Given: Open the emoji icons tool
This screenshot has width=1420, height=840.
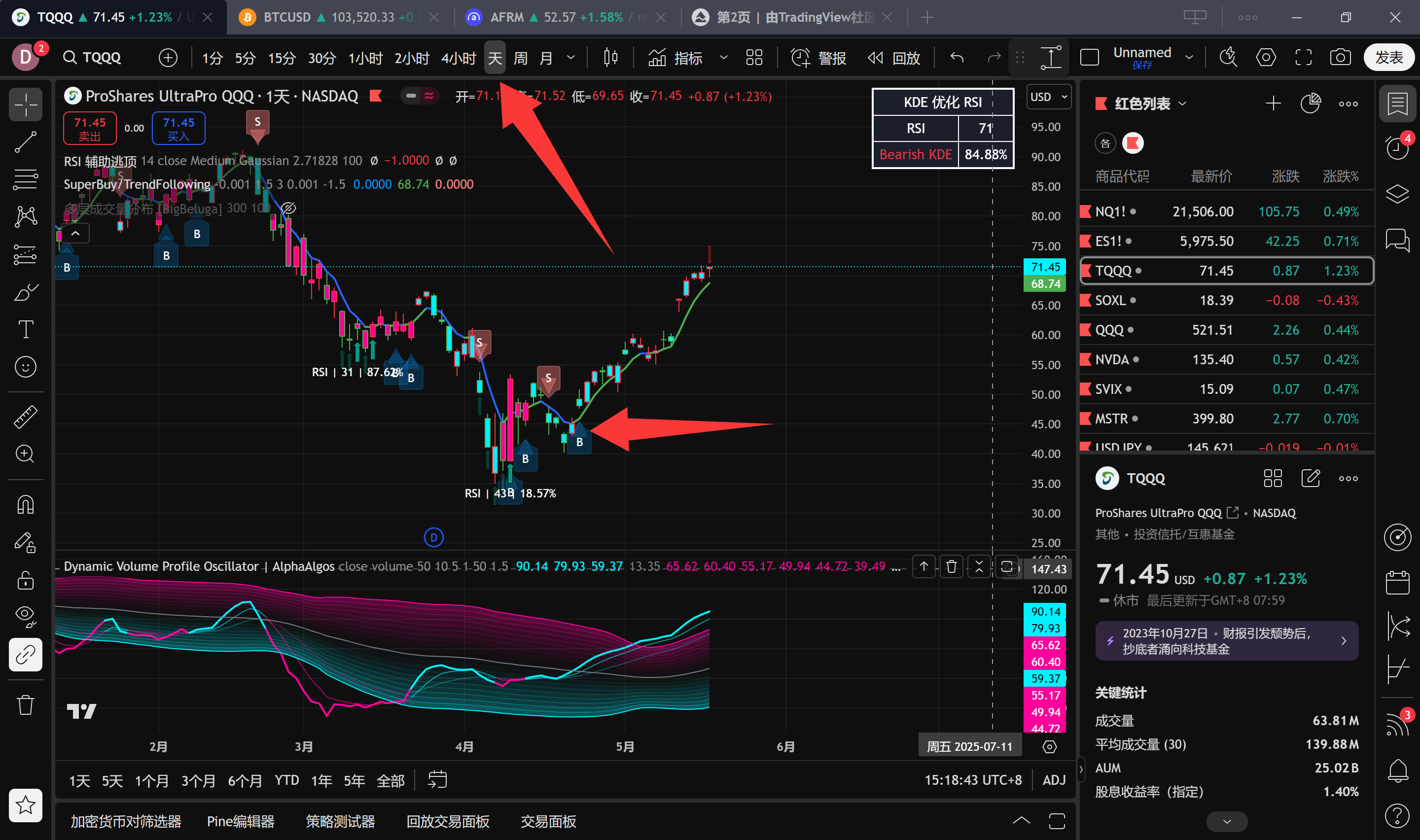Looking at the screenshot, I should pos(26,367).
